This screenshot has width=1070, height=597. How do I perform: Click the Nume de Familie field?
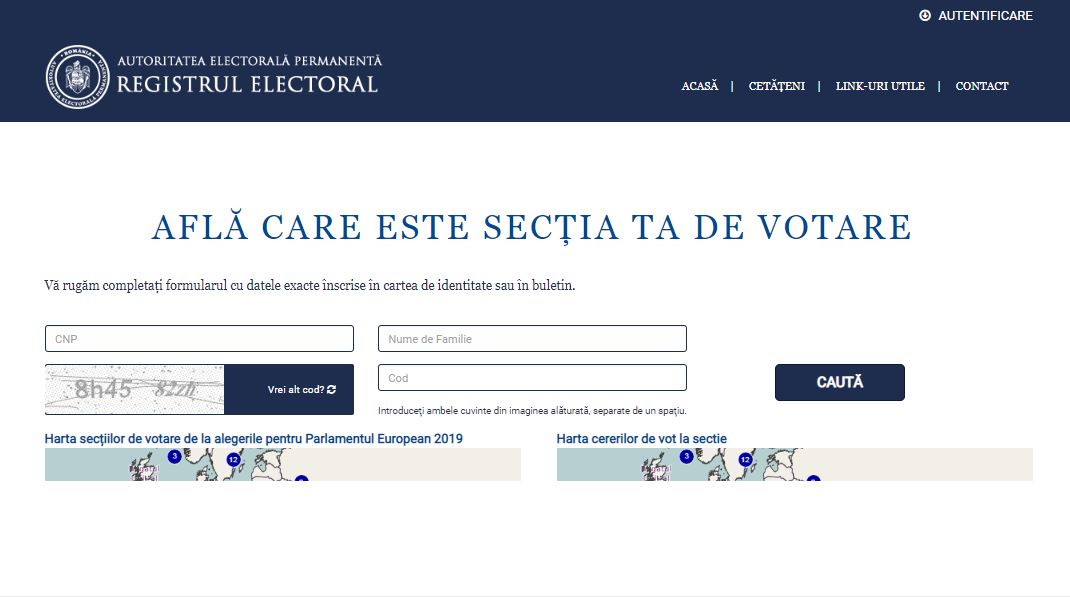[x=532, y=339]
